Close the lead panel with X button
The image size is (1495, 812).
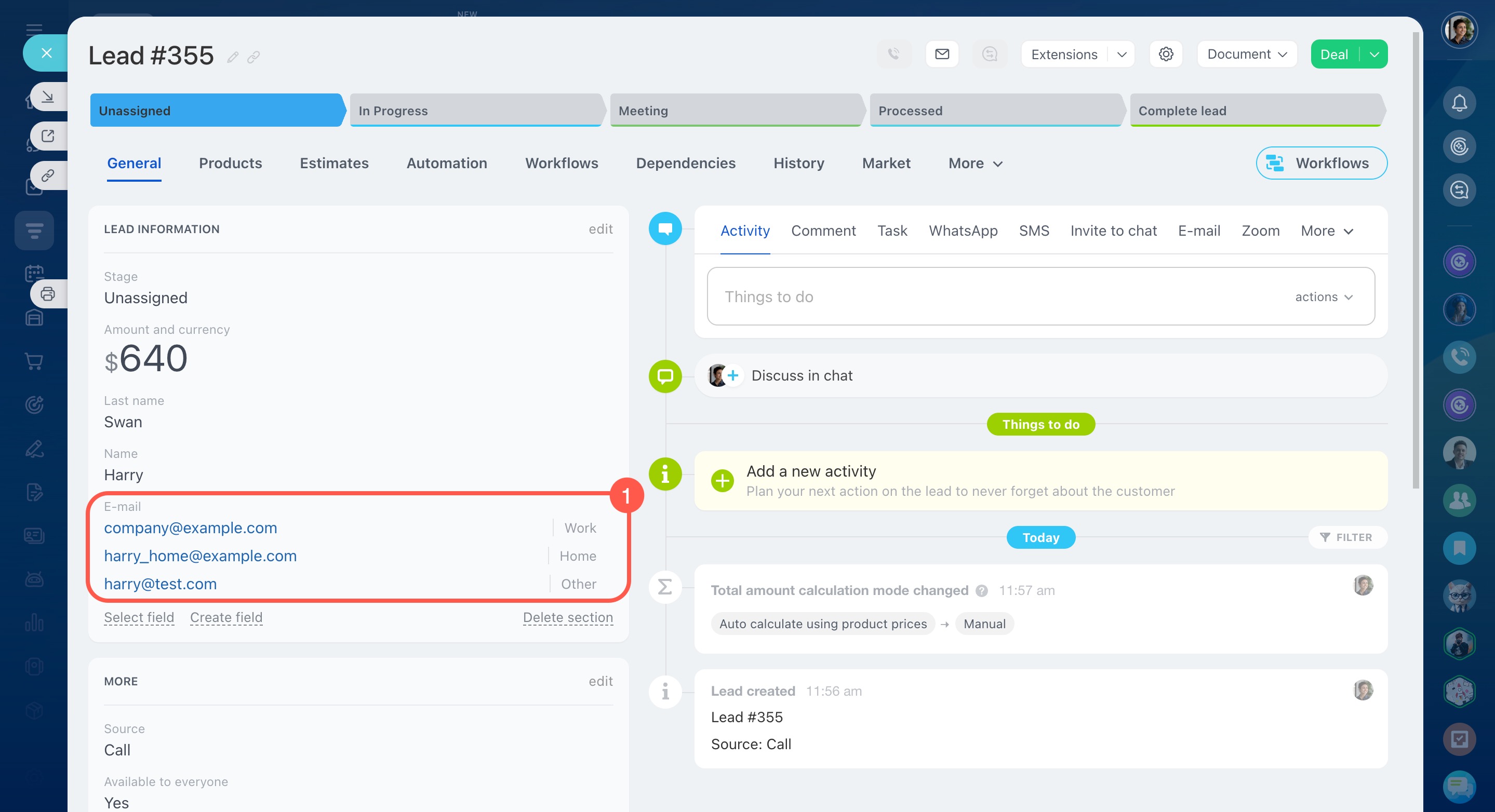46,53
